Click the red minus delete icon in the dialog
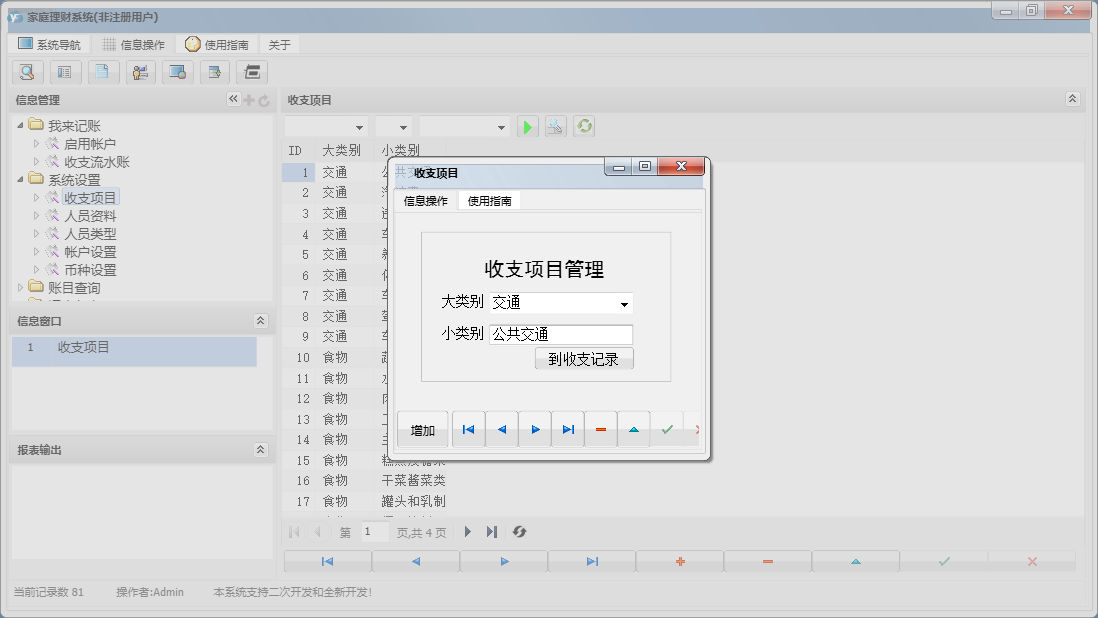Screen dimensions: 1098x618 [x=600, y=429]
